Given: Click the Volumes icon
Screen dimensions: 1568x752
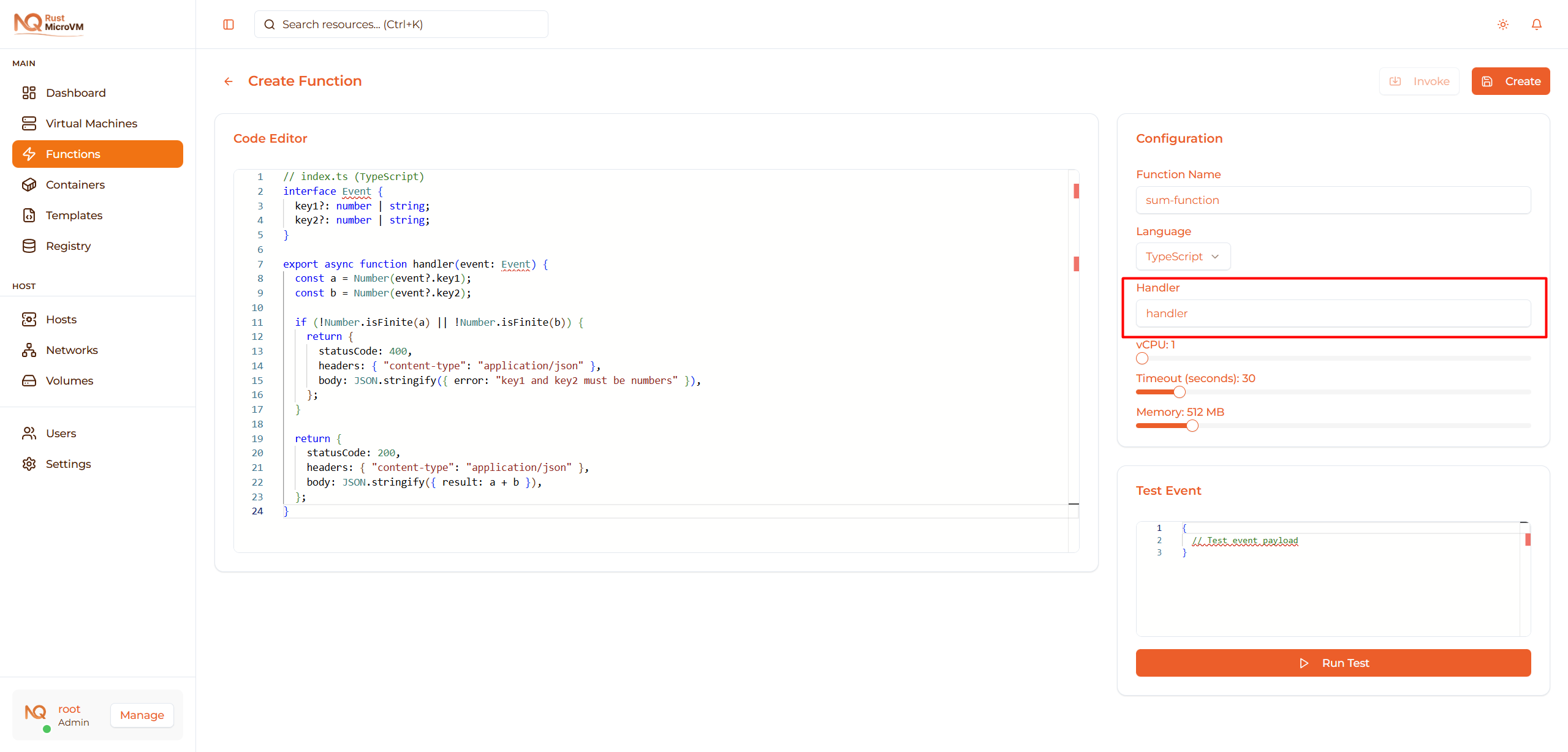Looking at the screenshot, I should (29, 380).
